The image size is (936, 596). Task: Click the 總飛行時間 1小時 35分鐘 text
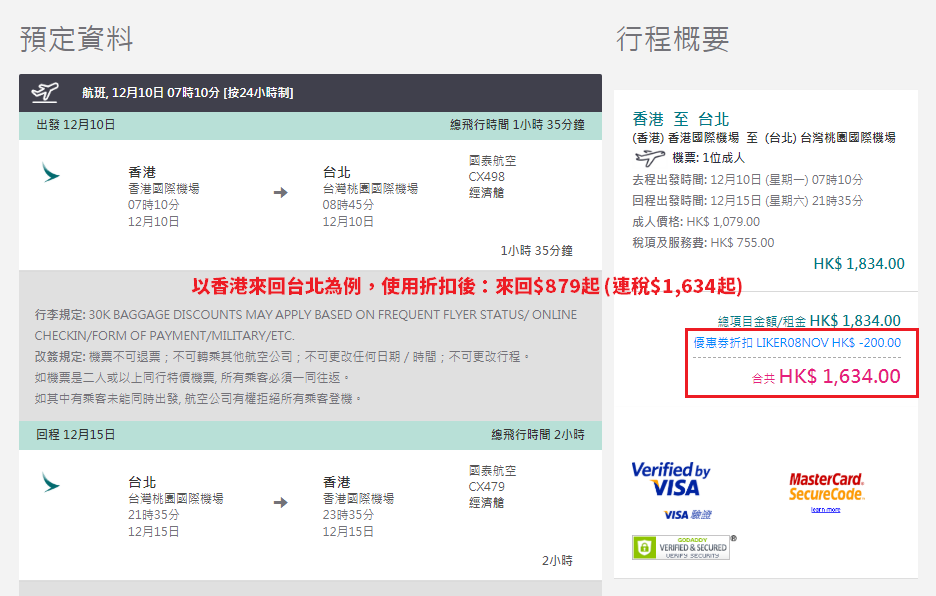click(x=517, y=125)
